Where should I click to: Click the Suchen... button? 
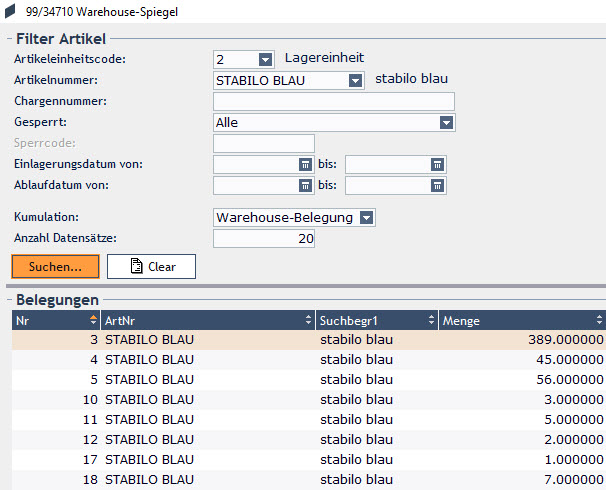pyautogui.click(x=55, y=266)
